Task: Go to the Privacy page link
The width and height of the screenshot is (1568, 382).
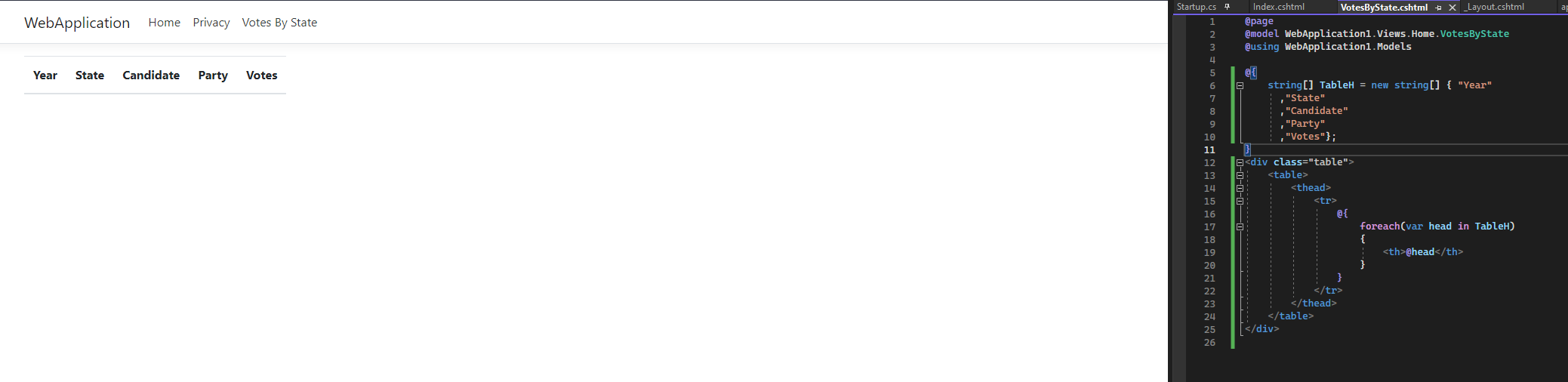Action: (x=211, y=23)
